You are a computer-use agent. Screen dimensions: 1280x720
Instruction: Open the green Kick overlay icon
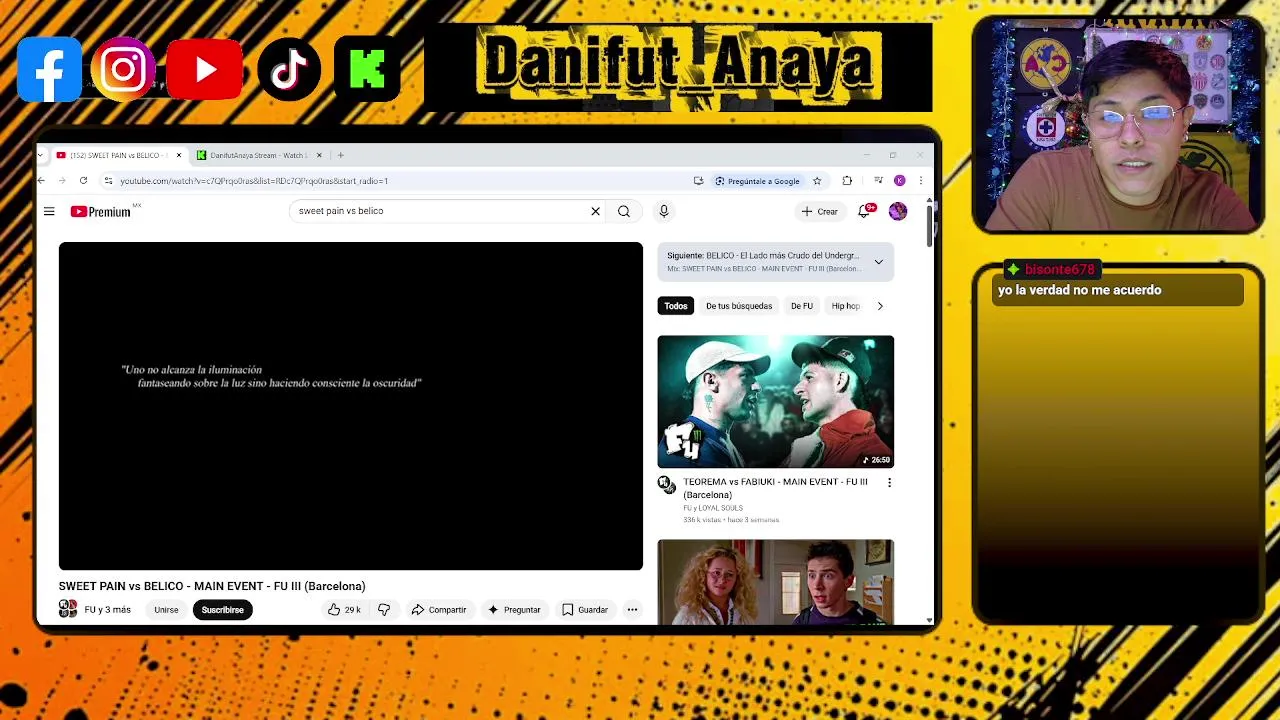pyautogui.click(x=367, y=69)
